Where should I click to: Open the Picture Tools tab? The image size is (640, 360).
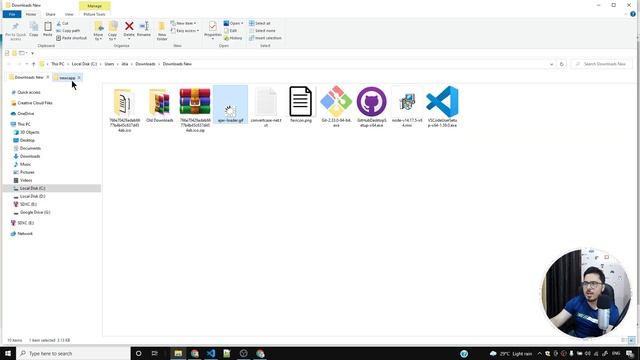[94, 14]
